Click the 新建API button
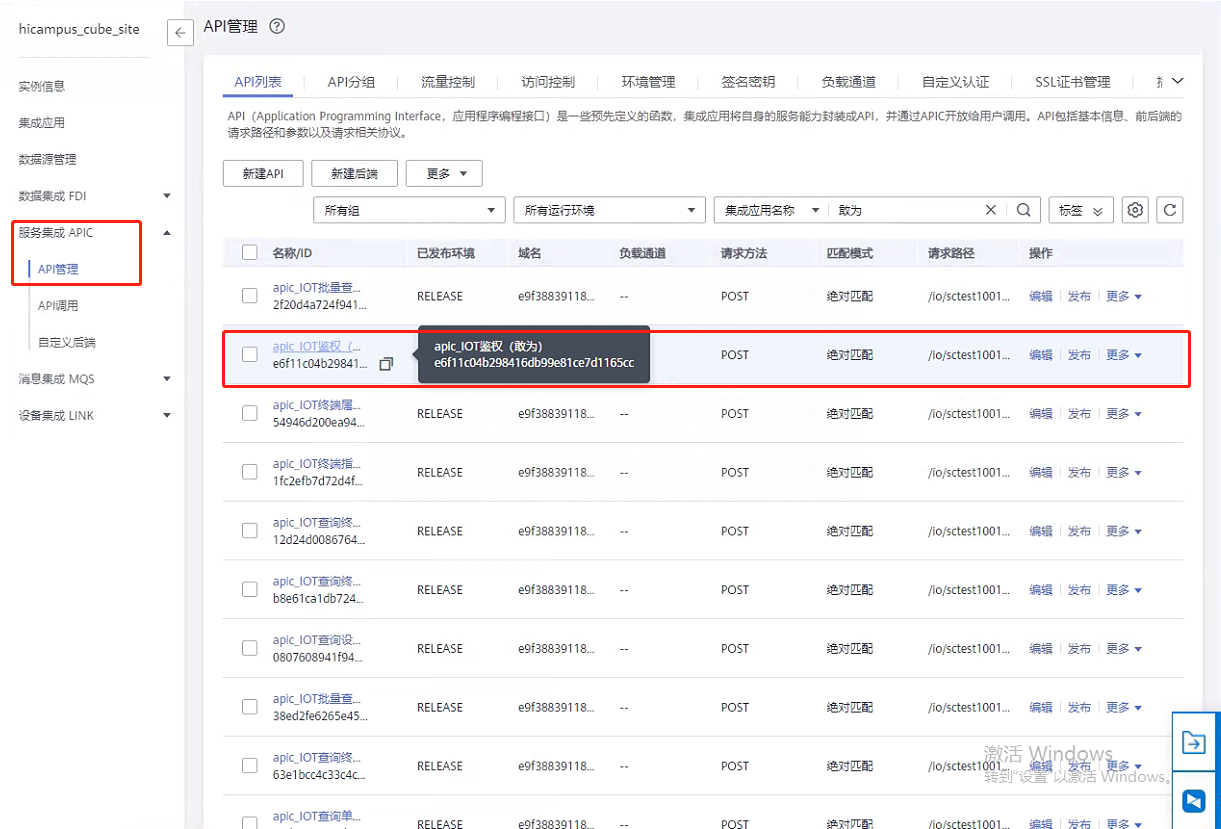1221x829 pixels. tap(263, 173)
